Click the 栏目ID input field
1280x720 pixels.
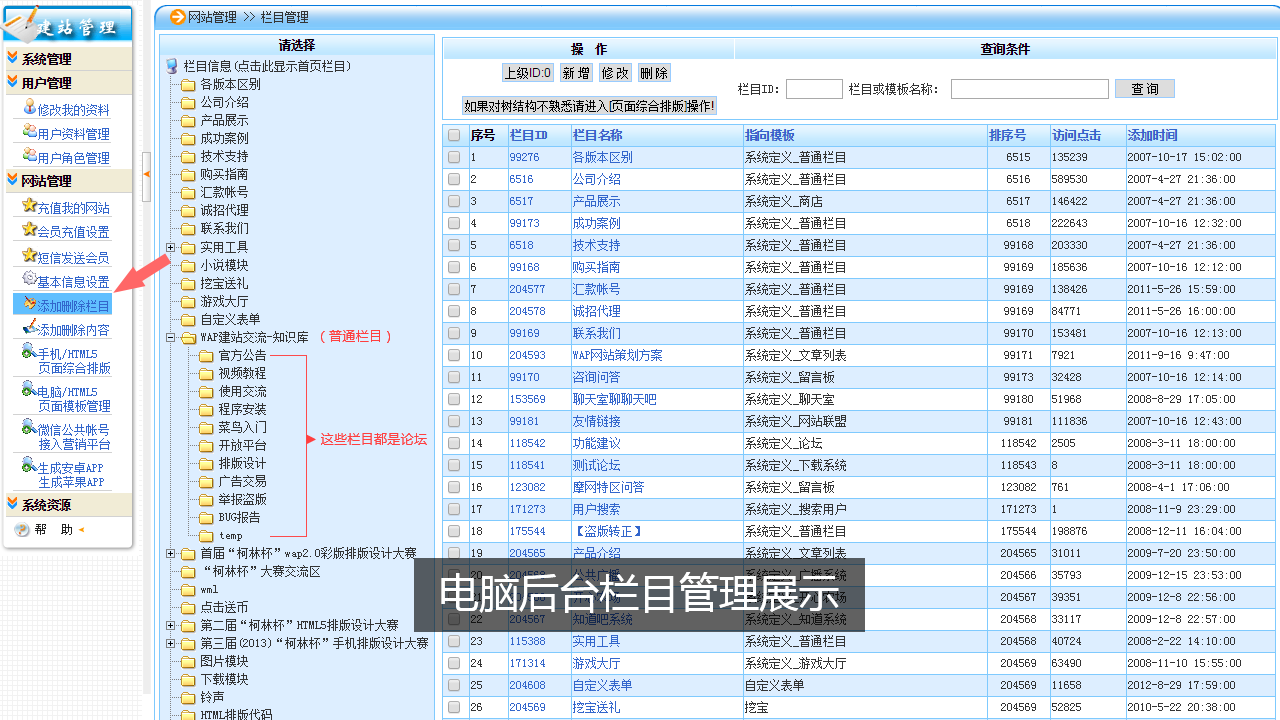(814, 89)
